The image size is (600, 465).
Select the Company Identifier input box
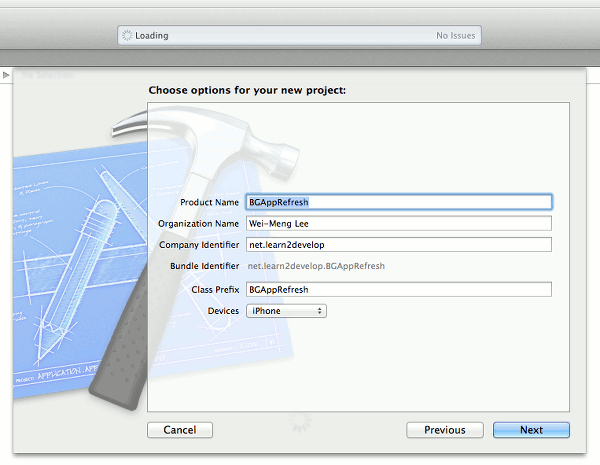tap(399, 244)
